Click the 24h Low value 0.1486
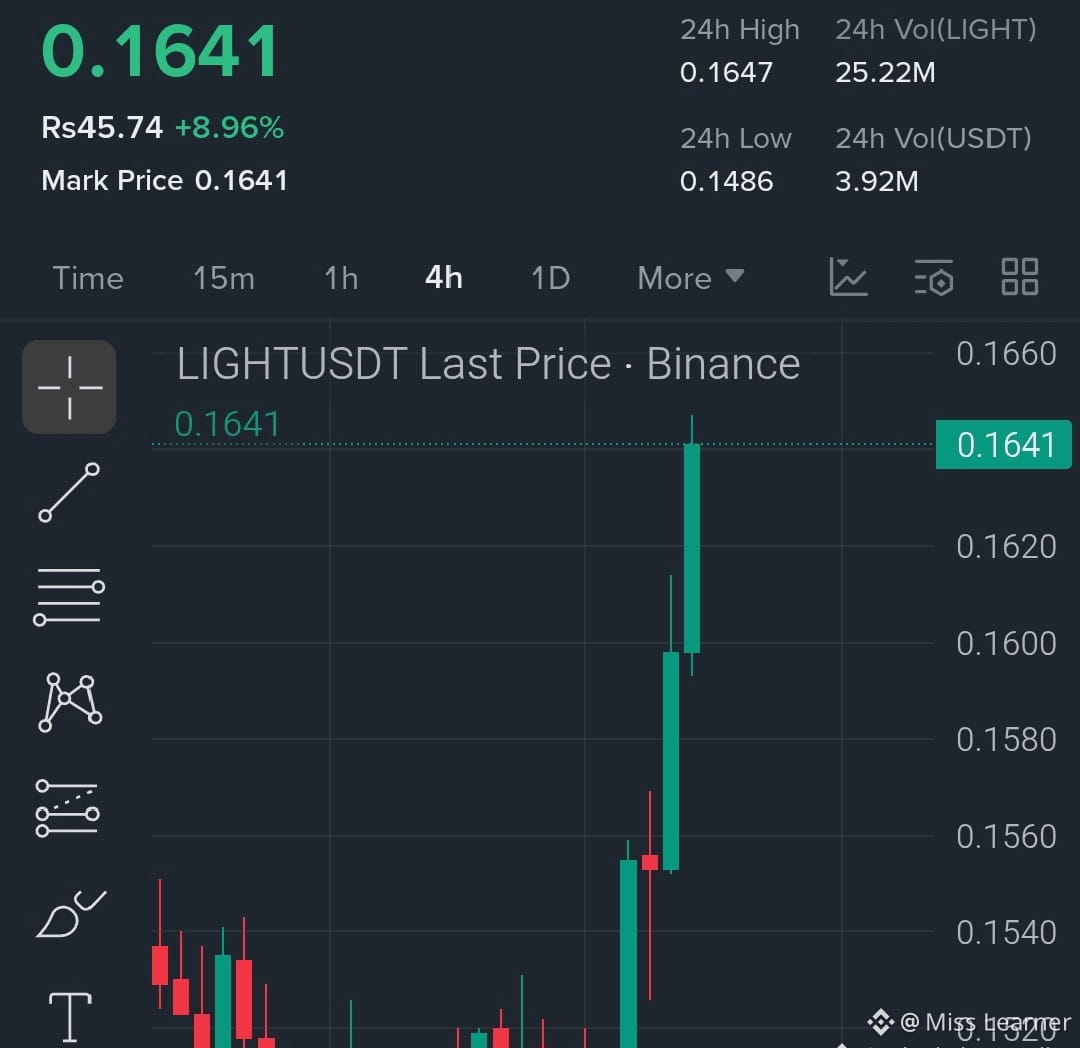Screen dimensions: 1080x1048 pyautogui.click(x=726, y=181)
